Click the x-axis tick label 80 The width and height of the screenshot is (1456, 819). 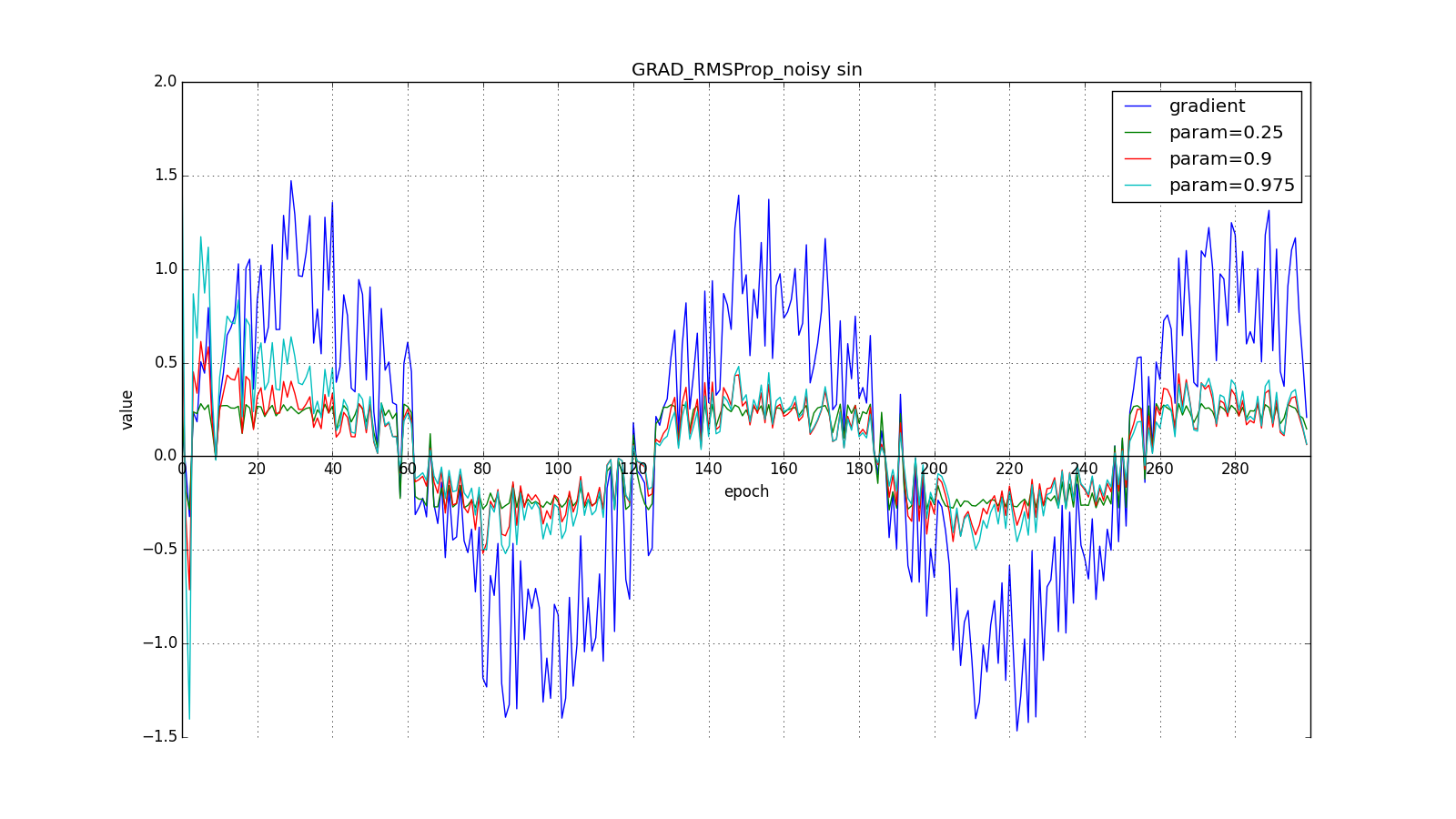point(483,470)
